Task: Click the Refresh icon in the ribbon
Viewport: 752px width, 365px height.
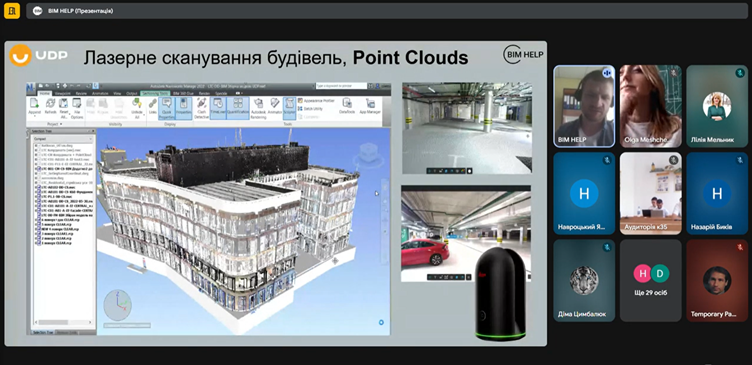Action: [50, 104]
